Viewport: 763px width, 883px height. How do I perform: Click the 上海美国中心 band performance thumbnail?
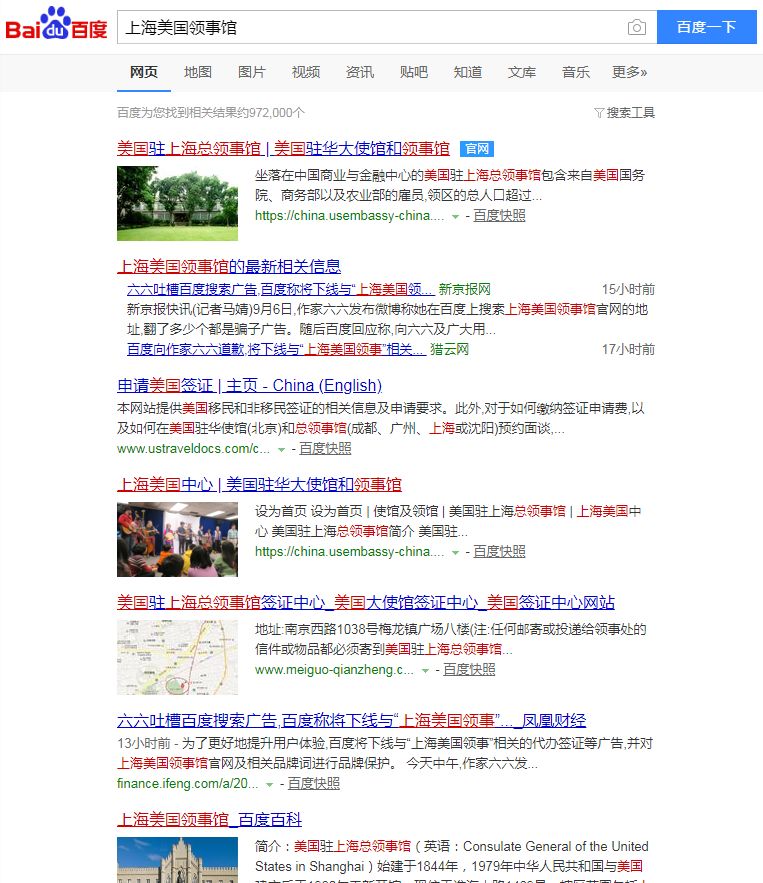tap(177, 539)
